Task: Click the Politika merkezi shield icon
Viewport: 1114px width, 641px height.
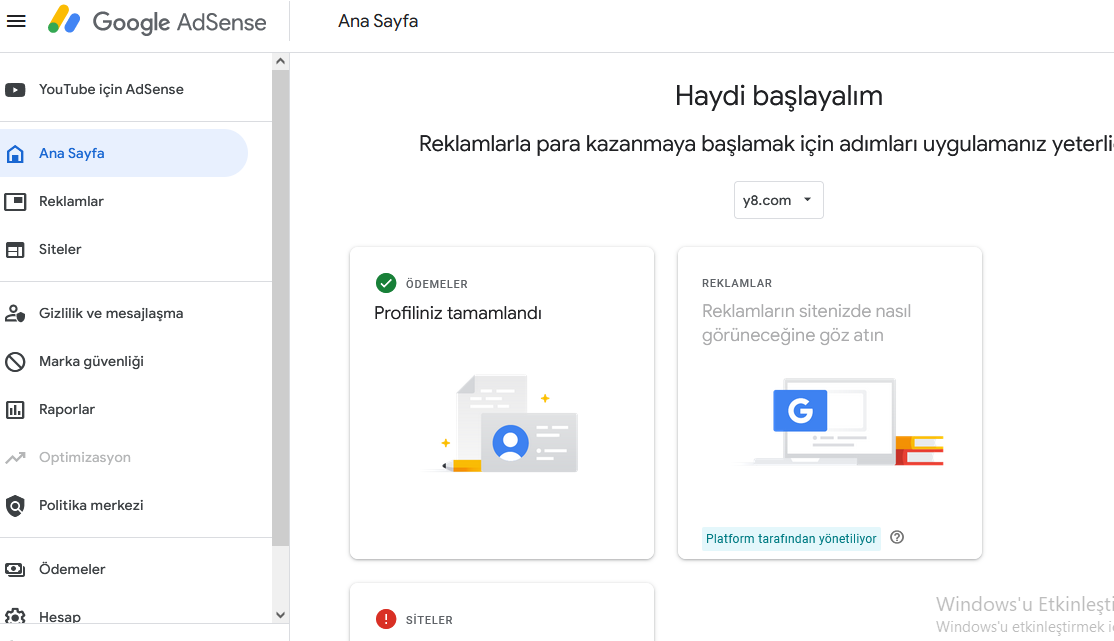Action: pos(15,505)
